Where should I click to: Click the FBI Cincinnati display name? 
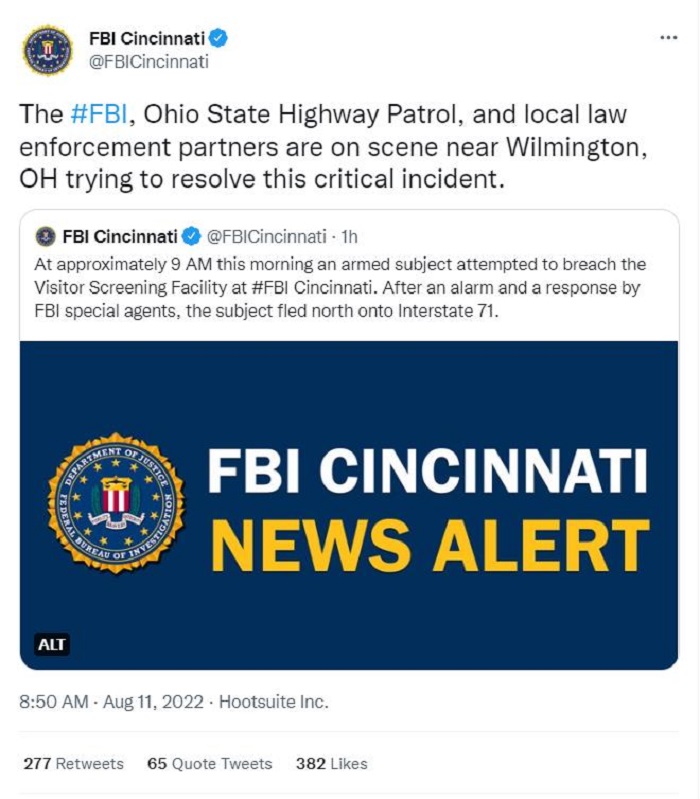point(147,38)
